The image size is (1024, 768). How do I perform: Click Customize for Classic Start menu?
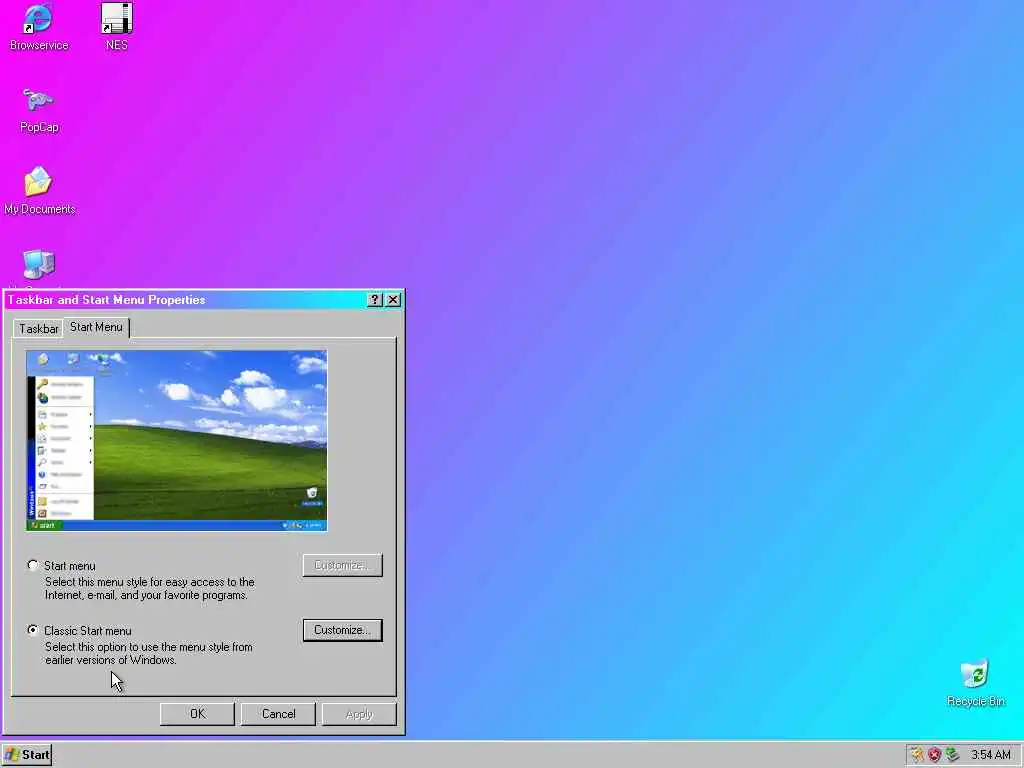click(x=342, y=630)
